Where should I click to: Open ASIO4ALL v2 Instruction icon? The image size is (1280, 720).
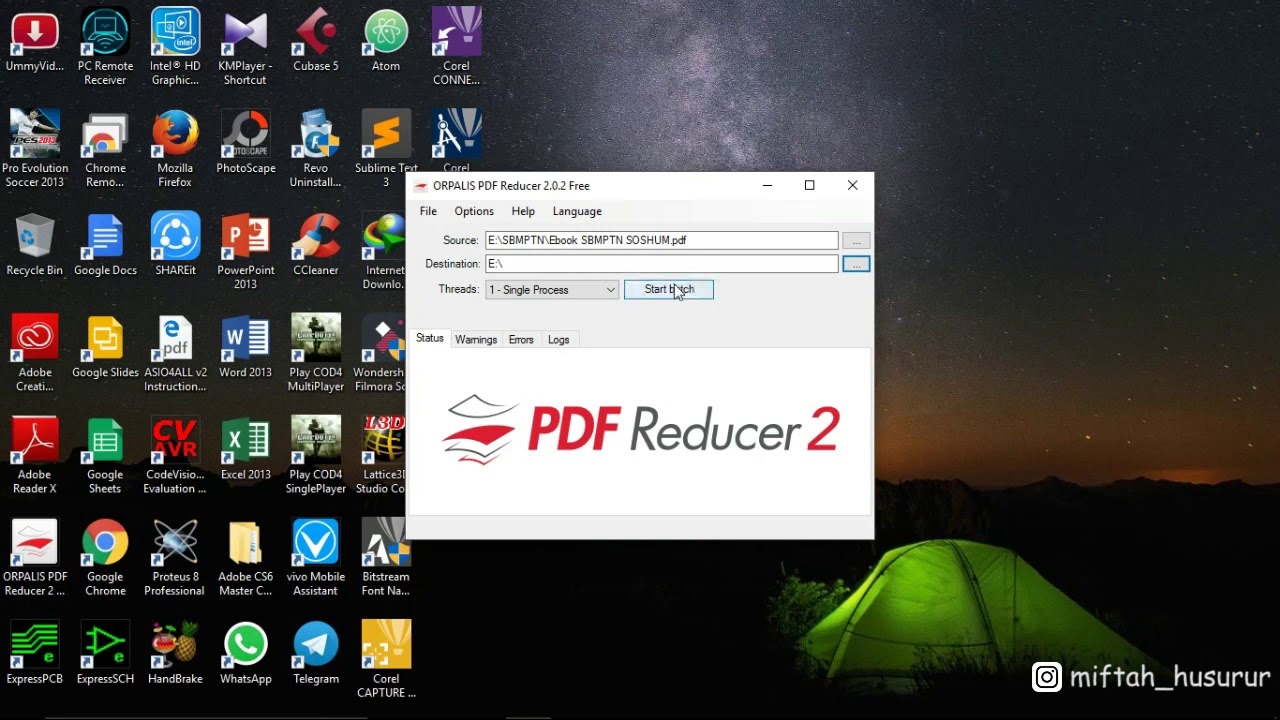[175, 352]
